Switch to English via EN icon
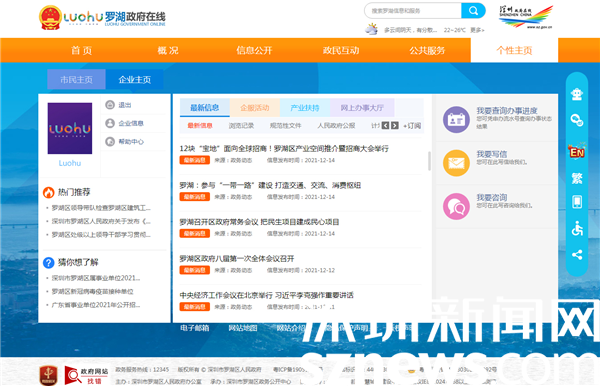Screen dimensions: 600x386 (577, 151)
